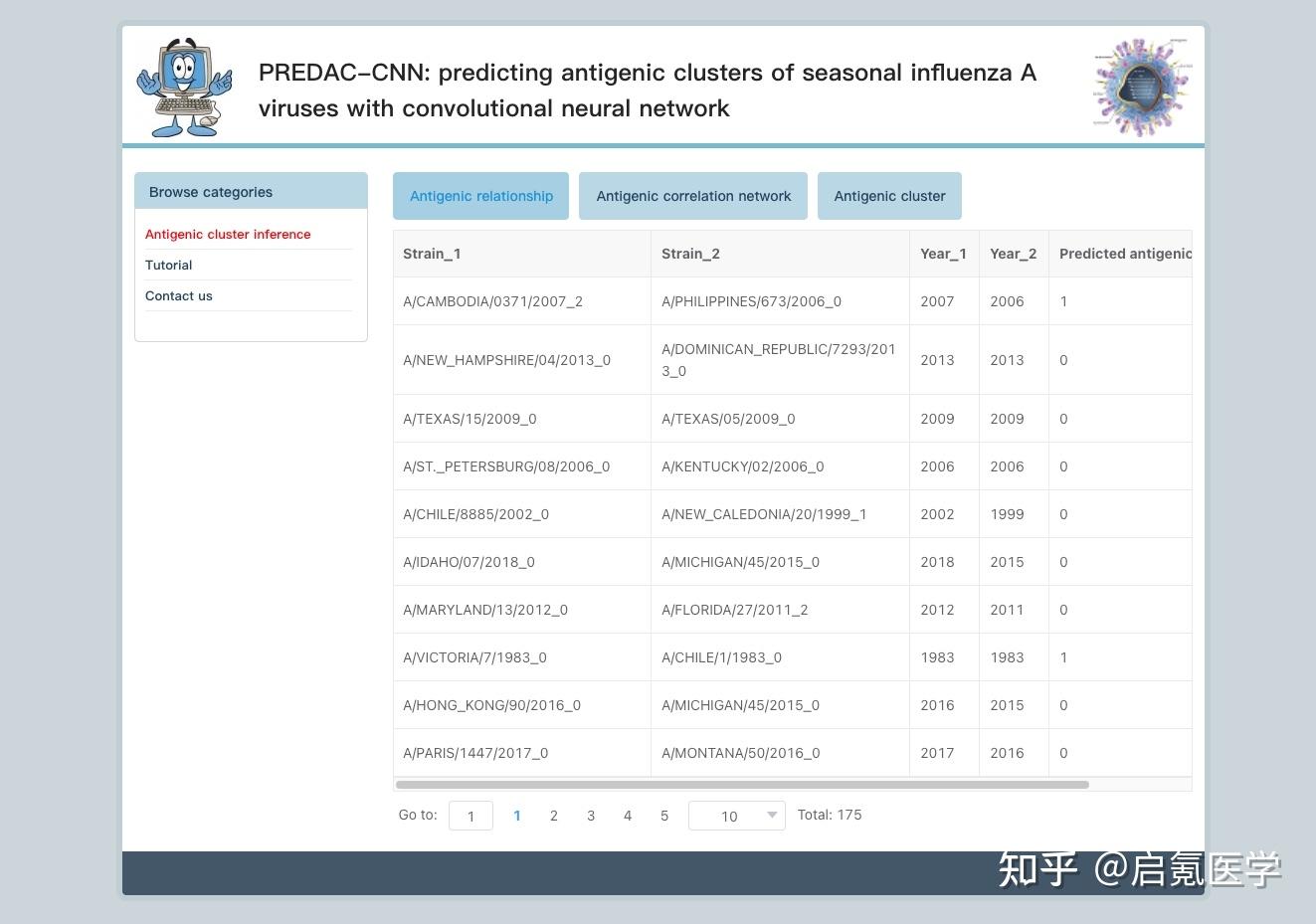This screenshot has width=1316, height=924.
Task: Open the Antigenic cluster inference page
Action: point(228,234)
